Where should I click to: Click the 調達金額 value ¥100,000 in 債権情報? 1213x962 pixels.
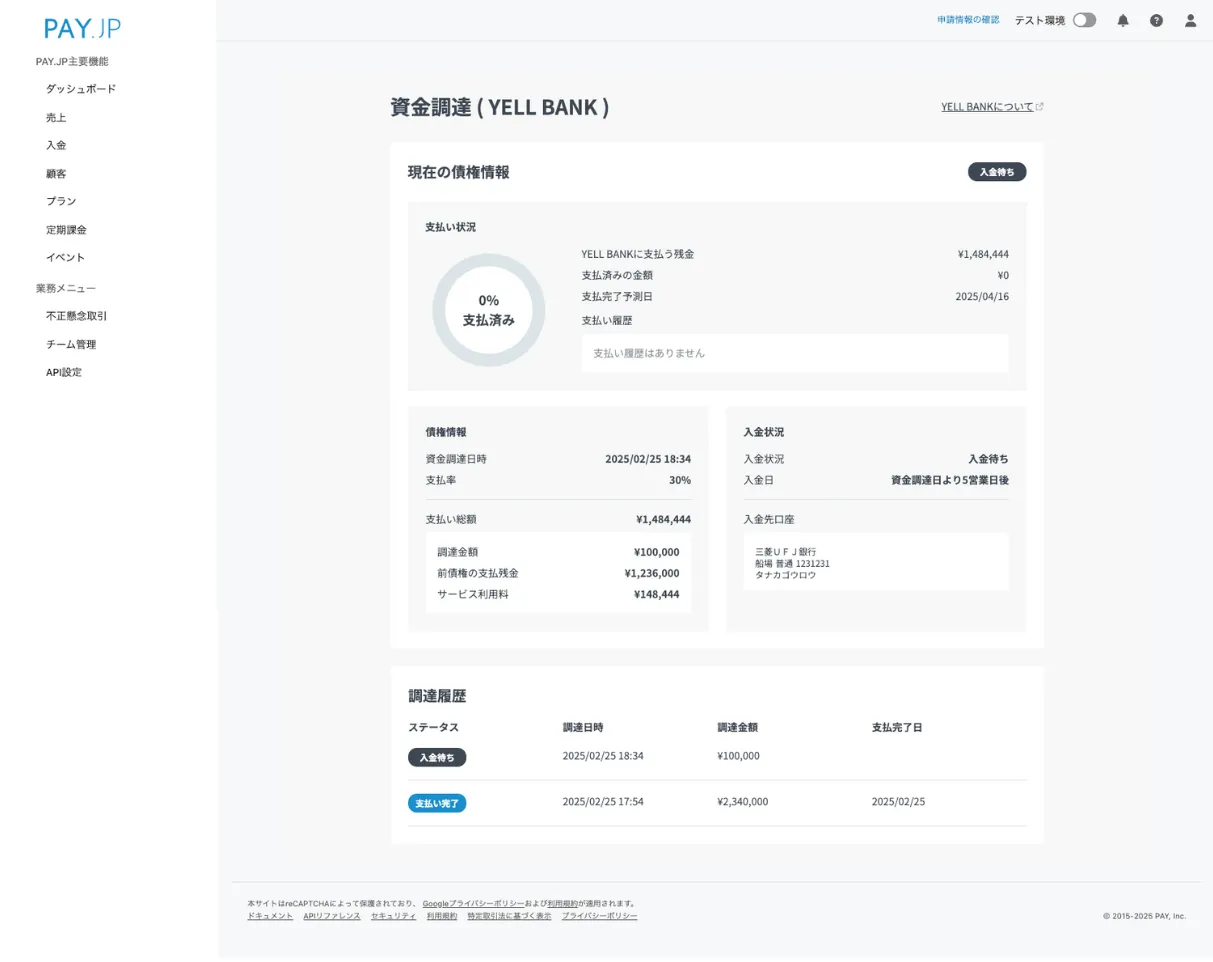pos(656,552)
